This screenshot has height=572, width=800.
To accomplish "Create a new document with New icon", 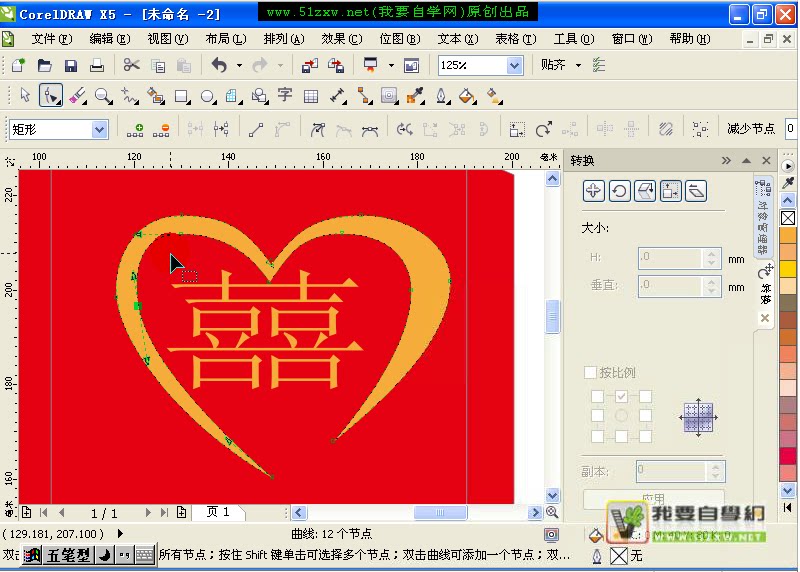I will pos(18,65).
